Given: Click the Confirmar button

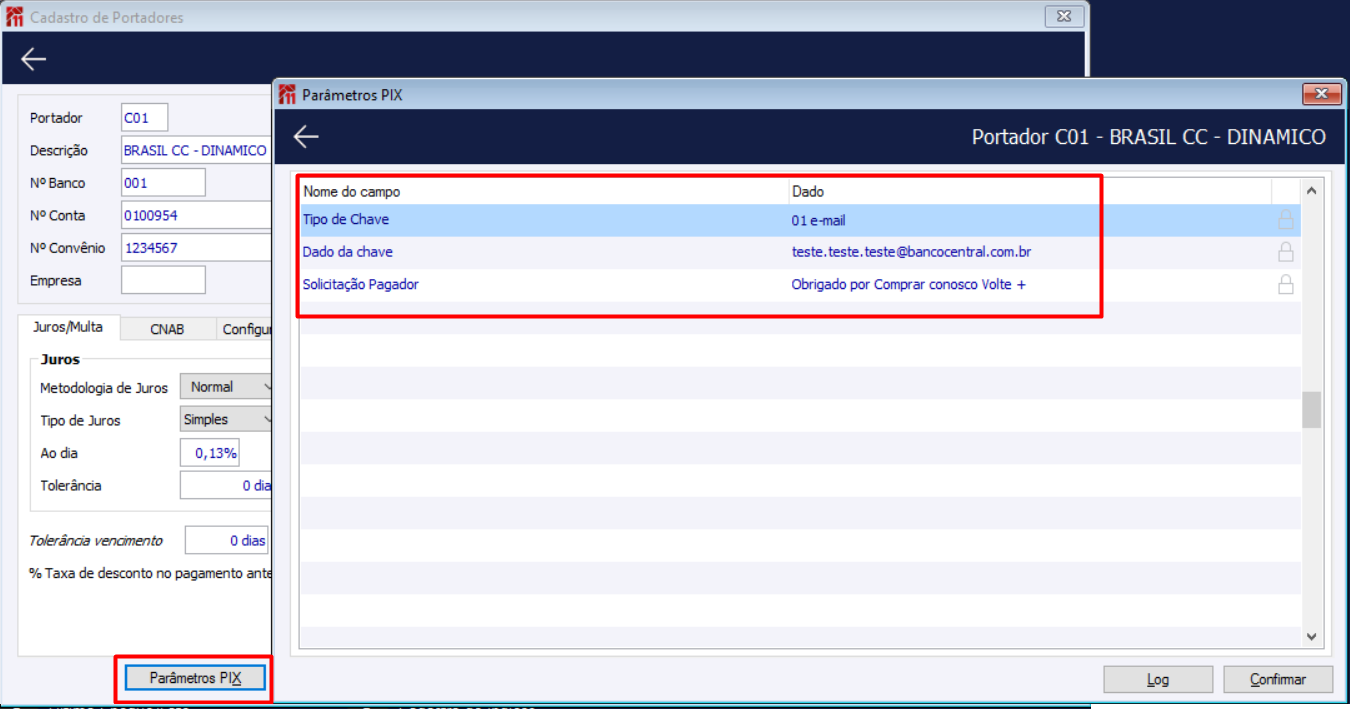Looking at the screenshot, I should 1278,679.
